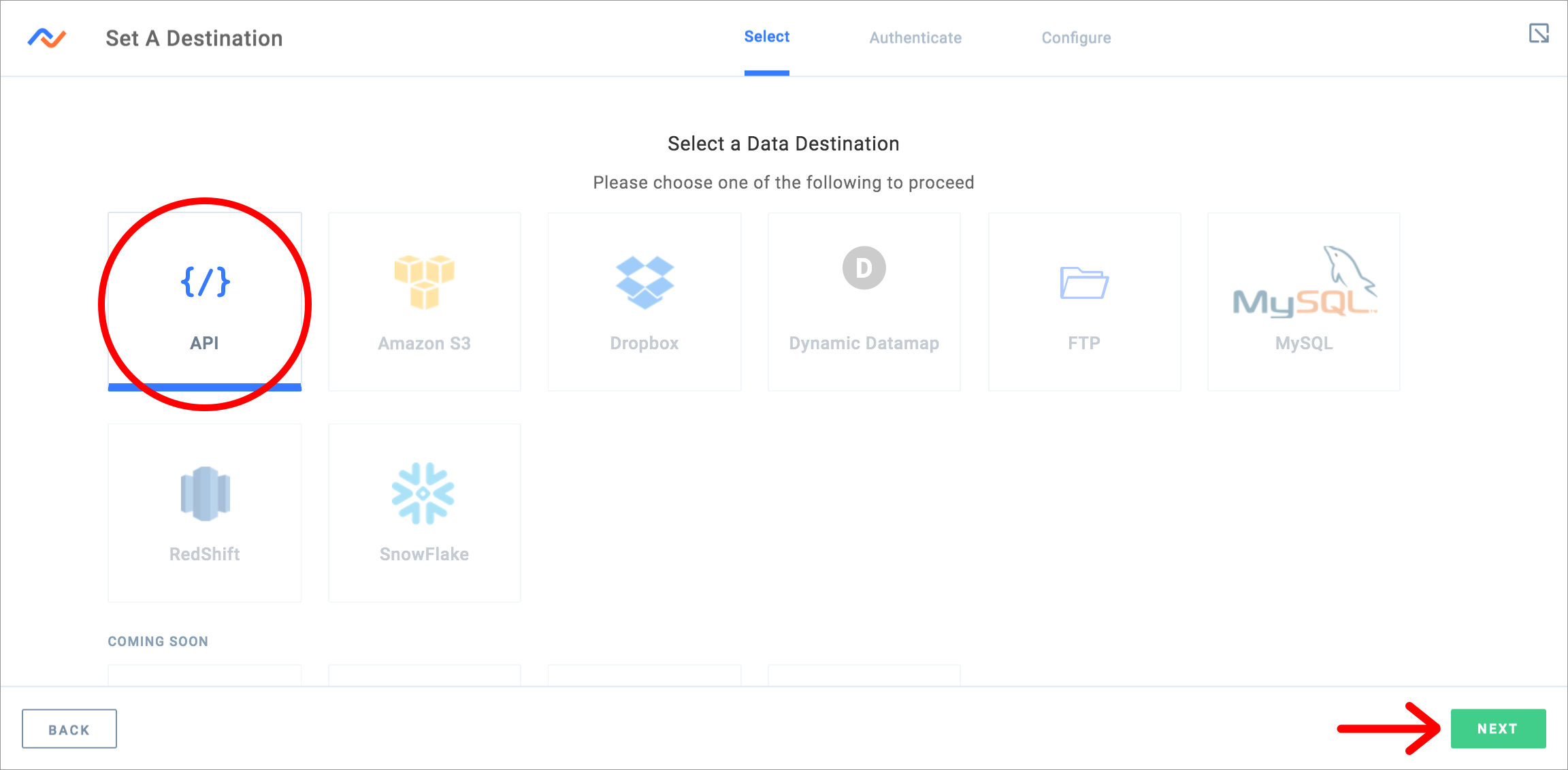The height and width of the screenshot is (770, 1568).
Task: Click the collapse window arrow icon
Action: (1539, 33)
